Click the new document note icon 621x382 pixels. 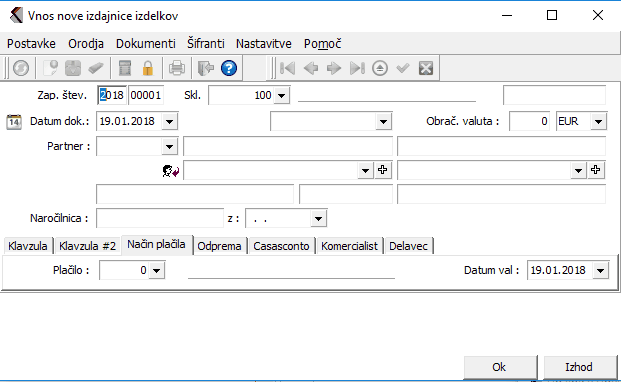pyautogui.click(x=50, y=68)
